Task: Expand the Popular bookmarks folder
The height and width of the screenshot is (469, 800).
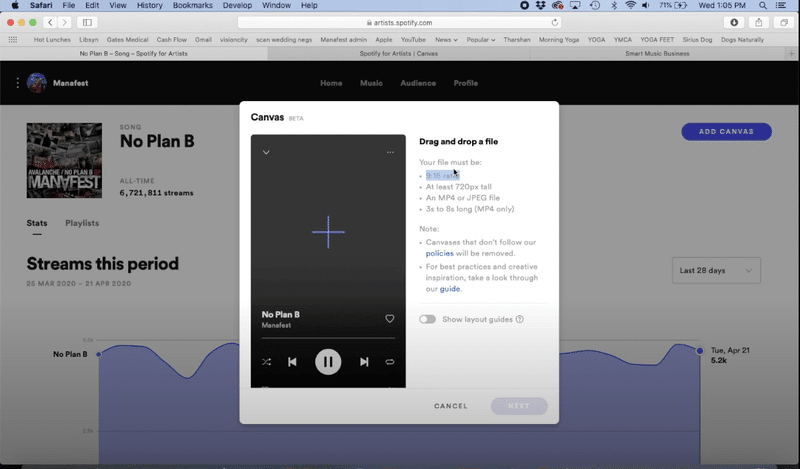Action: [481, 39]
